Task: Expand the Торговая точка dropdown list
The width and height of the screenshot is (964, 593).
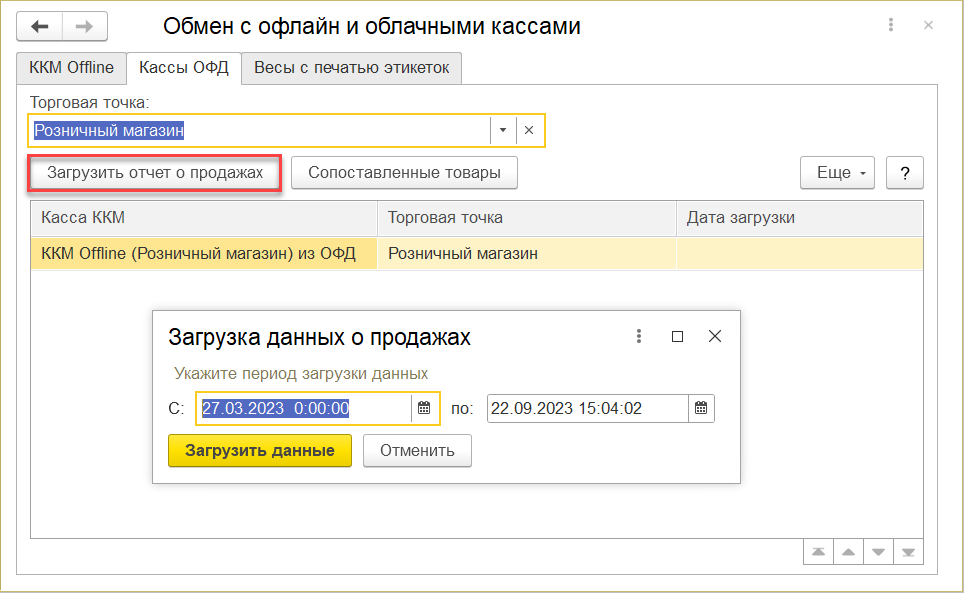Action: tap(502, 130)
